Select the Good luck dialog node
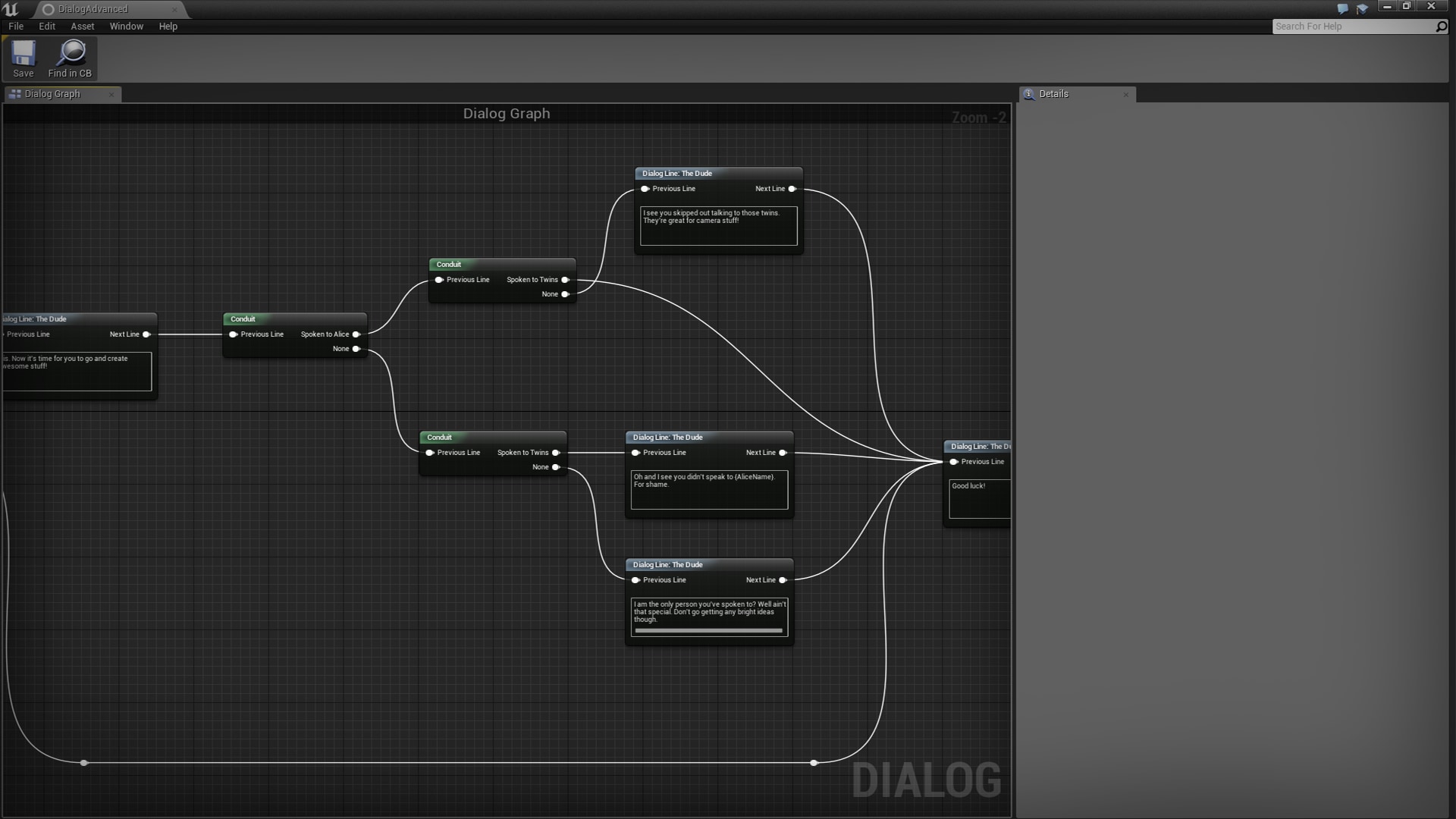 (978, 447)
